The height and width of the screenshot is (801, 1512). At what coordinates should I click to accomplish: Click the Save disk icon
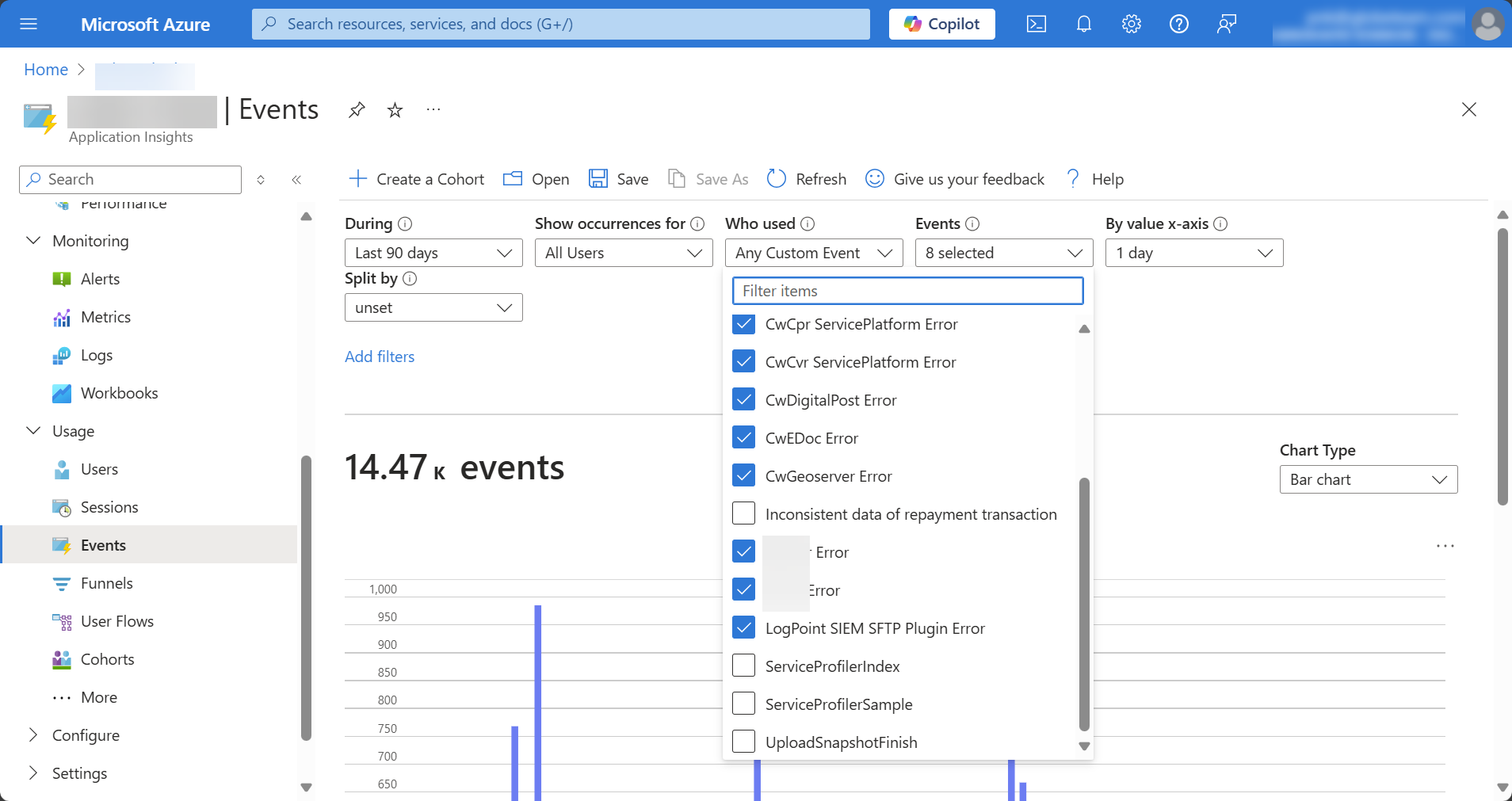click(x=598, y=179)
